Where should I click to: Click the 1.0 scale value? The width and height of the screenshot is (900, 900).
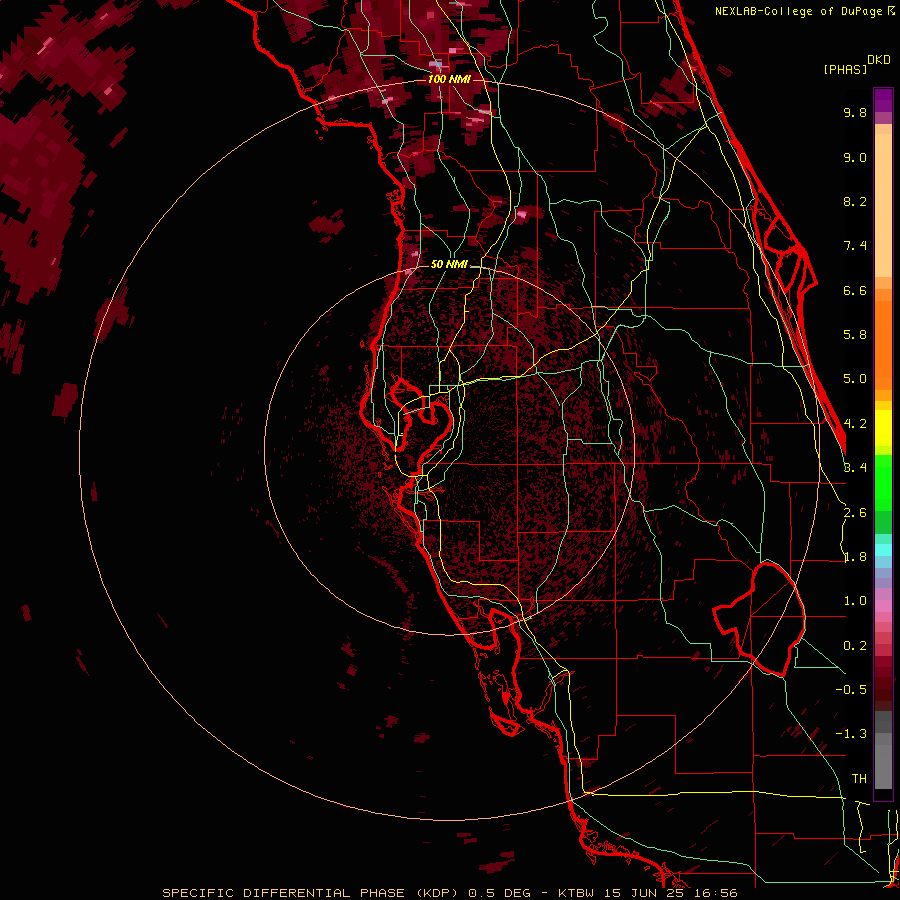pos(855,601)
